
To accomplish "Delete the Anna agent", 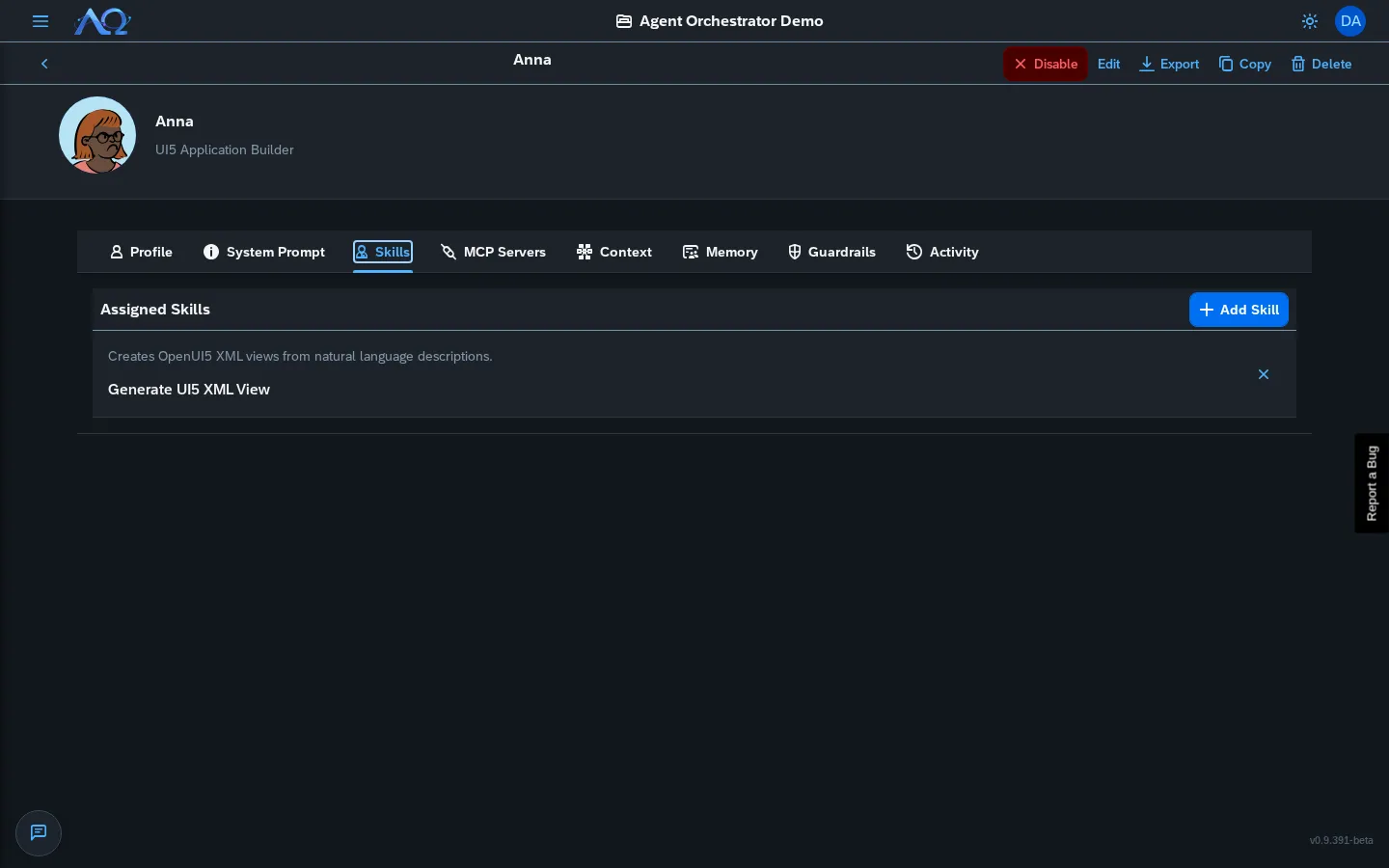I will point(1321,64).
